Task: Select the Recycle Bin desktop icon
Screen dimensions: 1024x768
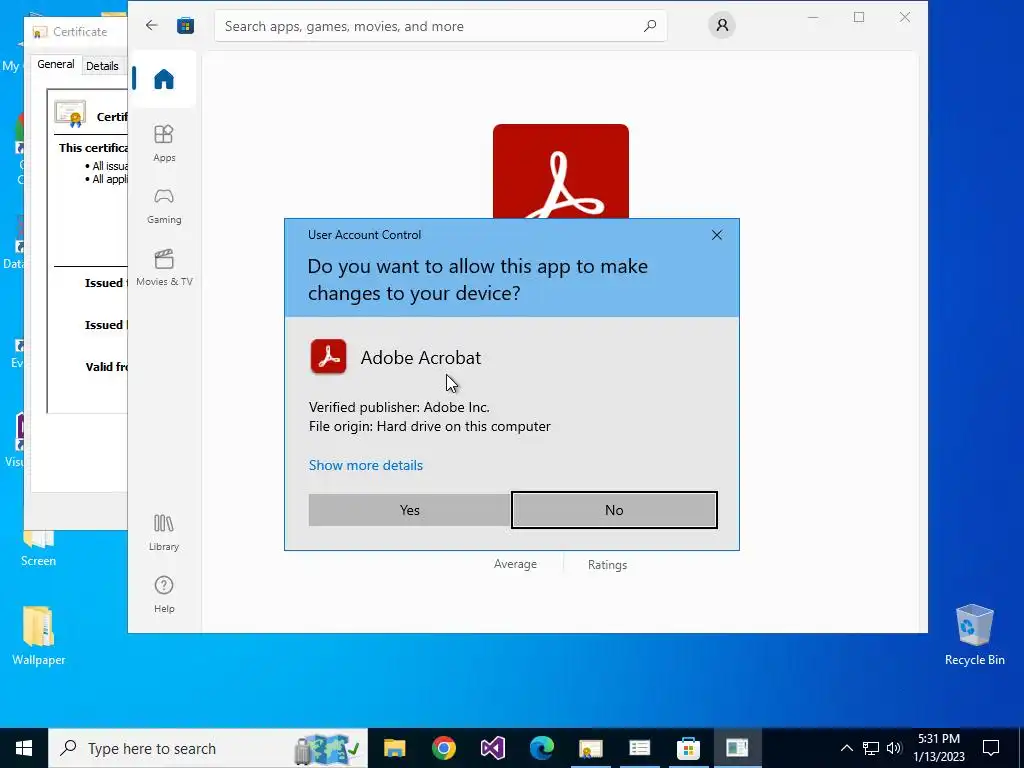Action: pyautogui.click(x=974, y=635)
